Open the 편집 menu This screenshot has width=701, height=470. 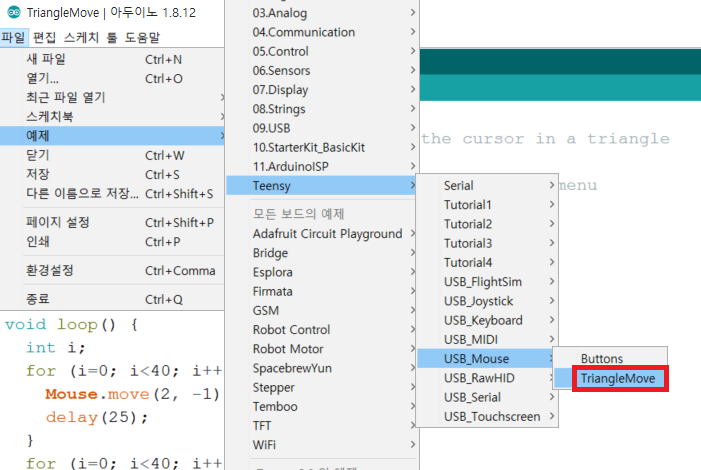tap(44, 37)
